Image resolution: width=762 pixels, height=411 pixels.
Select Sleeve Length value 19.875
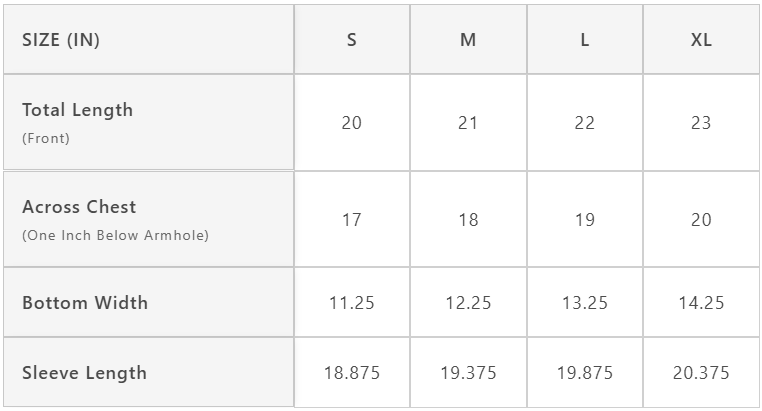[x=585, y=373]
